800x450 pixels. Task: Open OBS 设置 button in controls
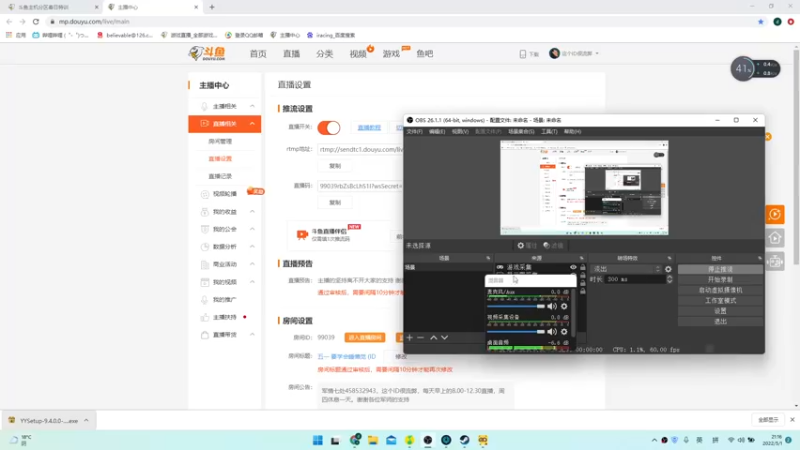point(720,311)
